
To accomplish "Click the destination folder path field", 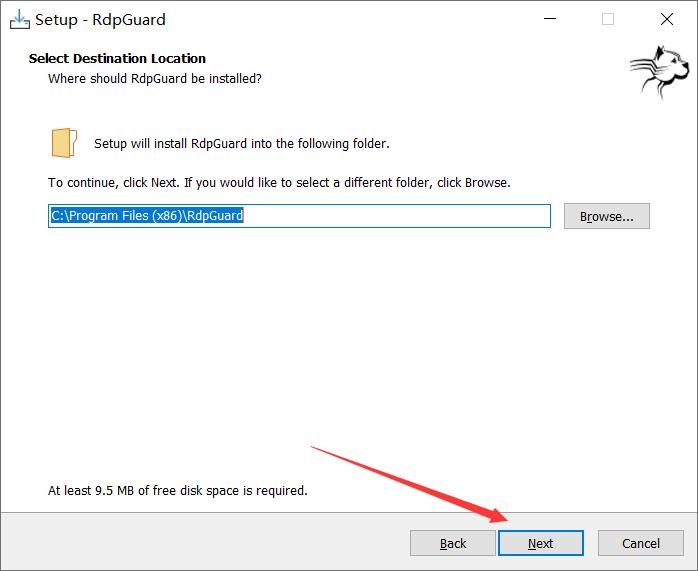I will [299, 216].
